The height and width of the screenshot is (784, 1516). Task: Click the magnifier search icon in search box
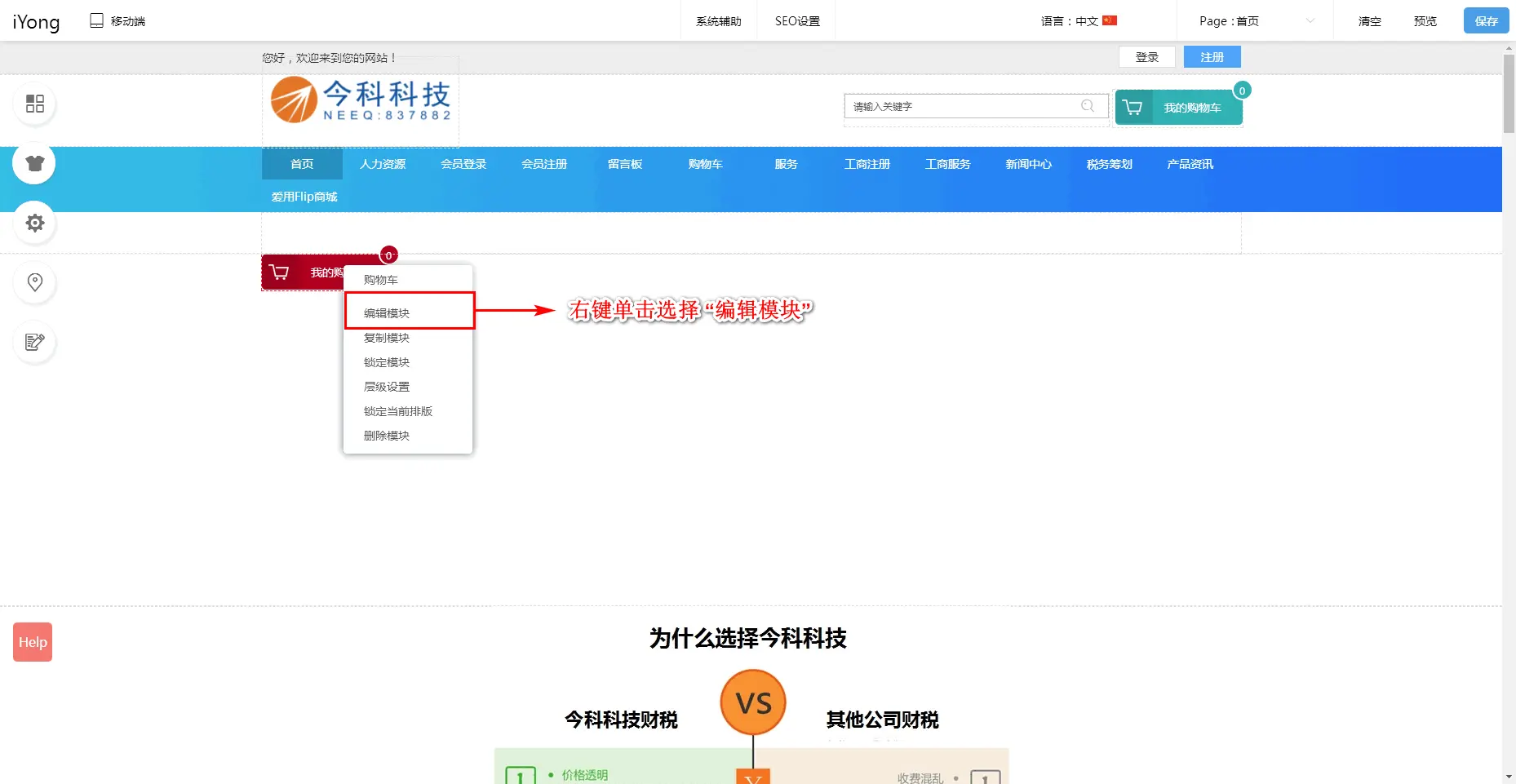[1087, 106]
